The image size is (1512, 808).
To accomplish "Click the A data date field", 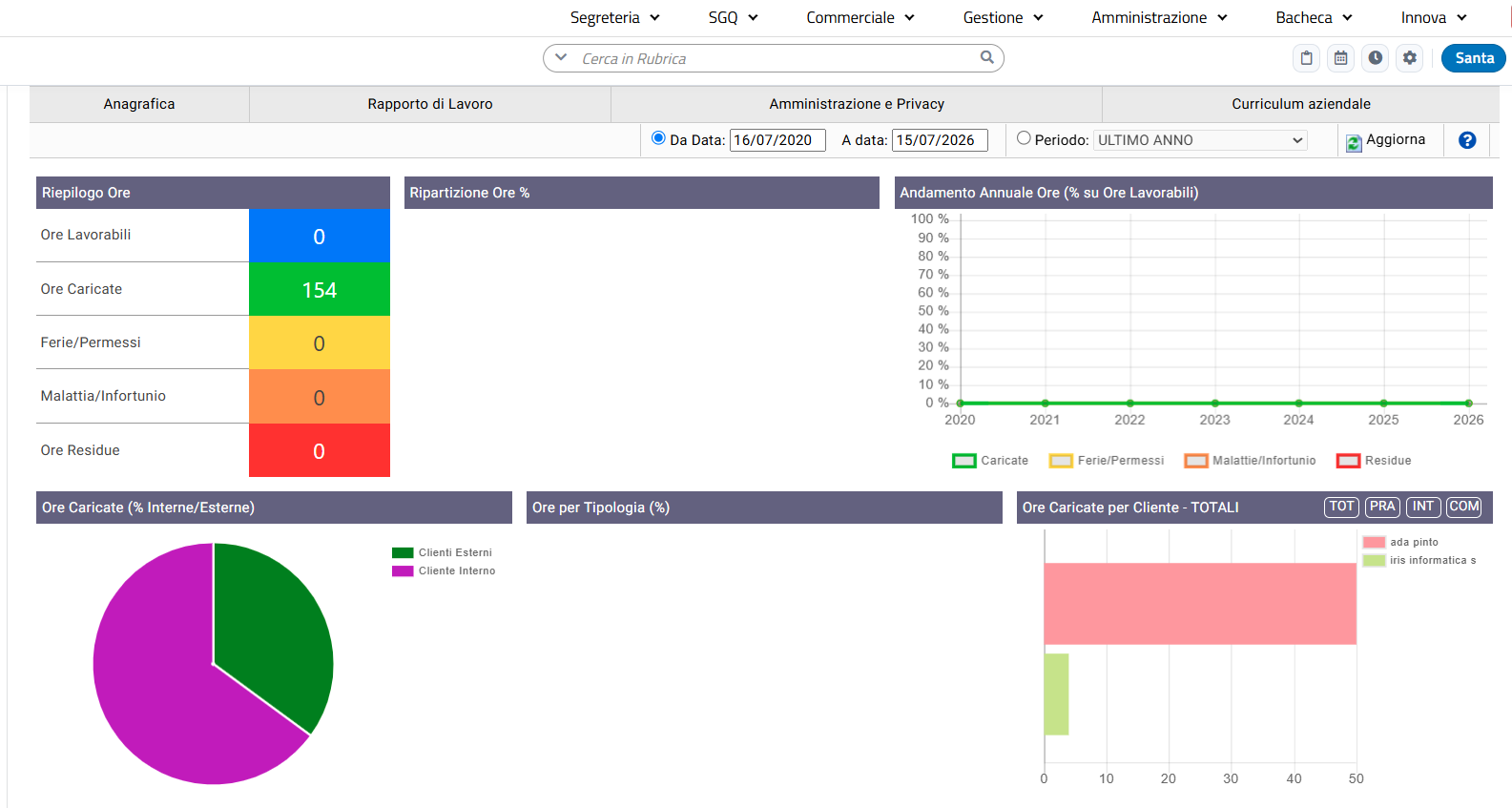I will tap(940, 140).
